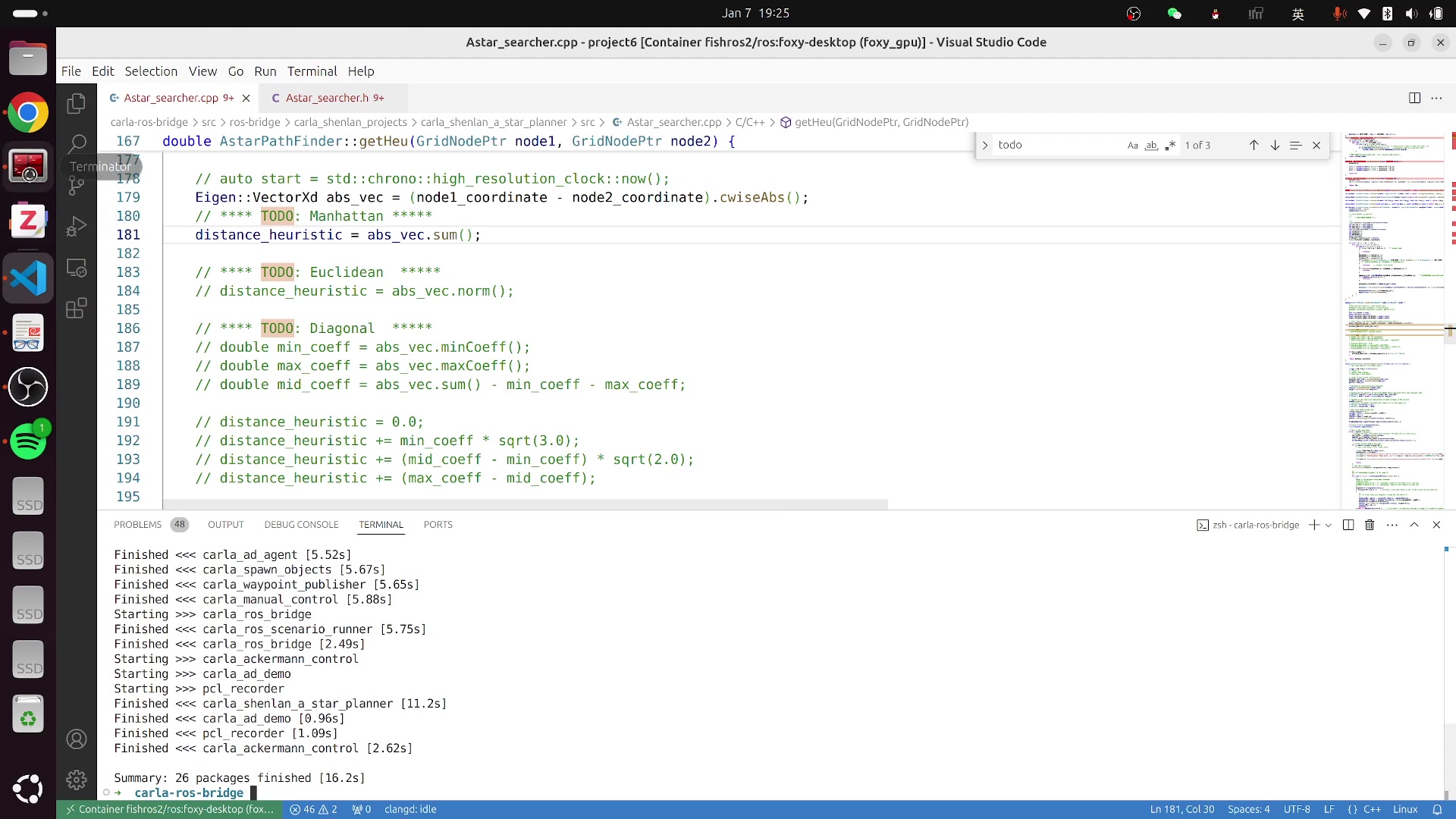The height and width of the screenshot is (819, 1456).
Task: Click the editor horizontal scrollbar
Action: coord(525,504)
